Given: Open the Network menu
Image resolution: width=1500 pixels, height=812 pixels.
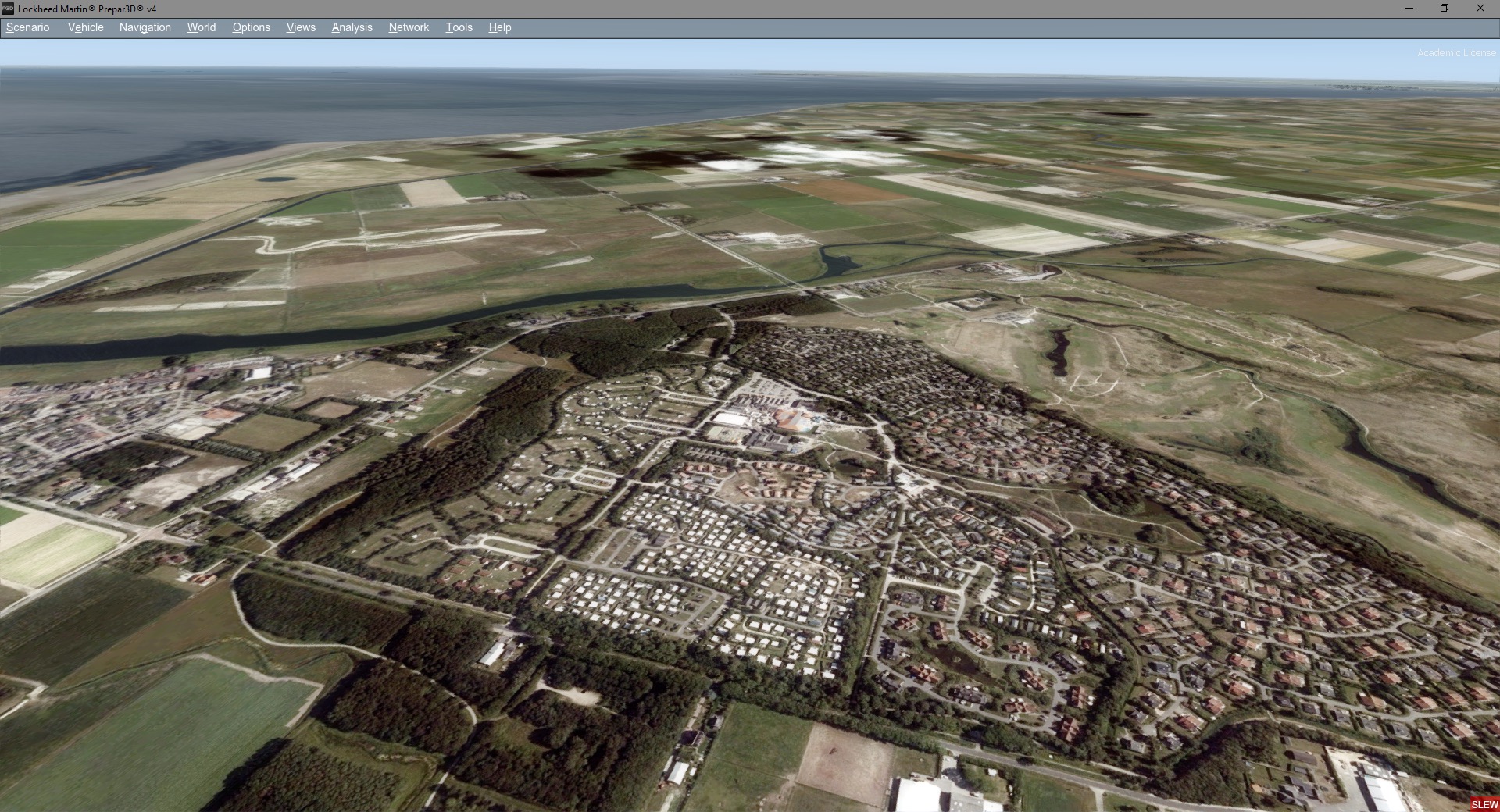Looking at the screenshot, I should [x=409, y=27].
